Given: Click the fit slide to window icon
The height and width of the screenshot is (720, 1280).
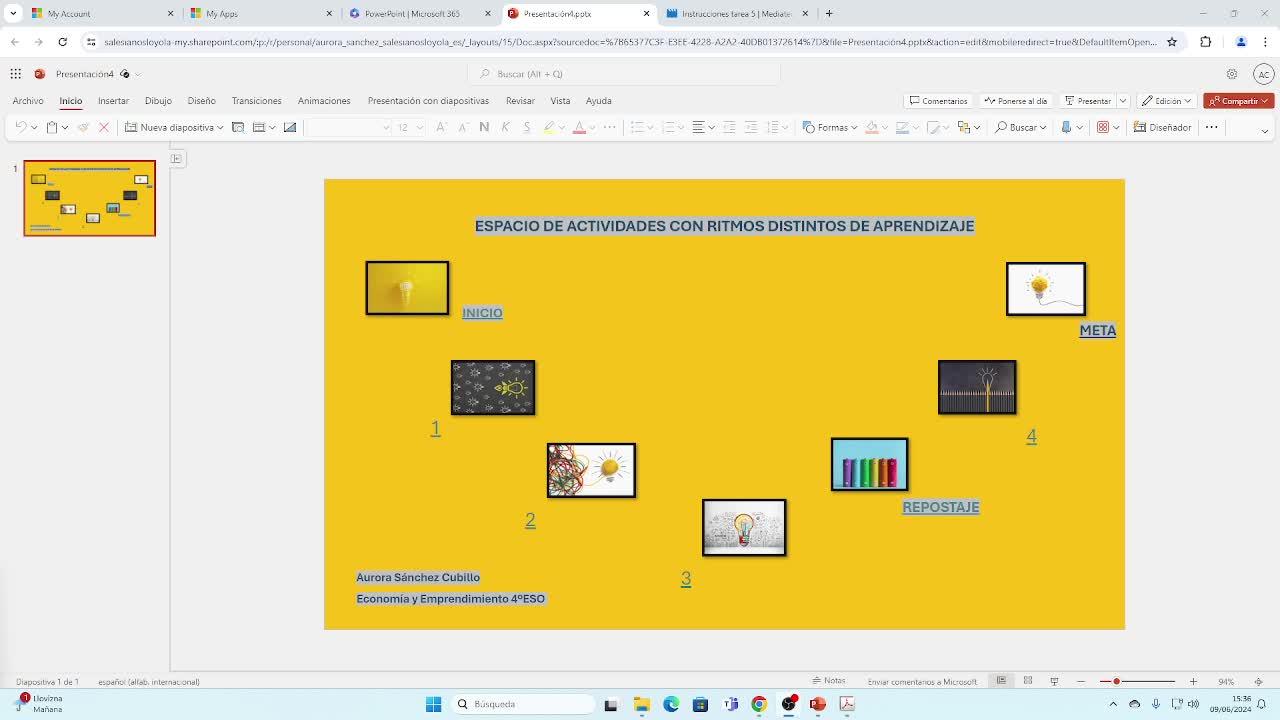Looking at the screenshot, I should click(1258, 681).
